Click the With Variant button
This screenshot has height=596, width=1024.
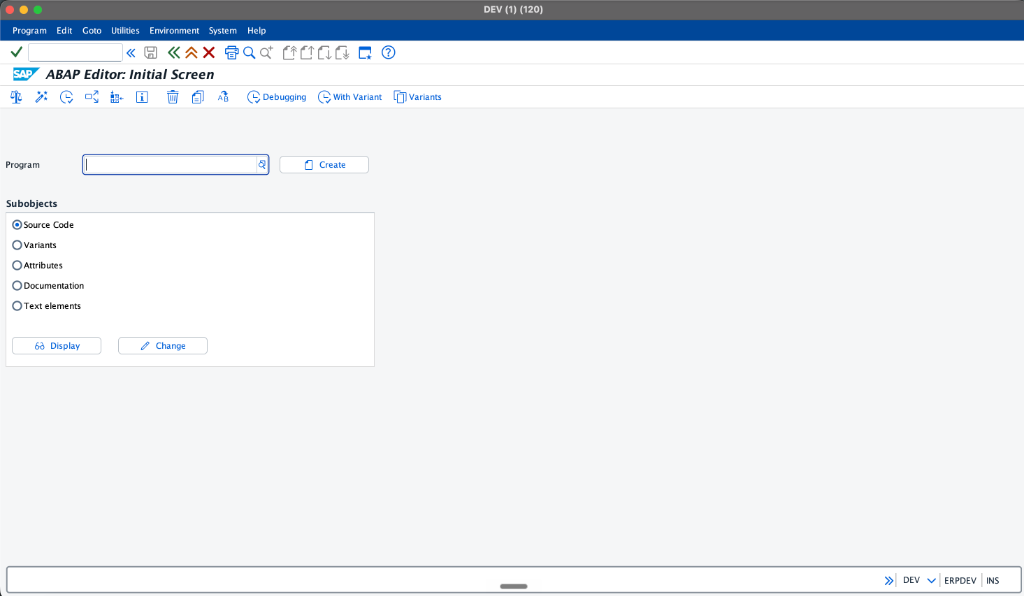(349, 97)
